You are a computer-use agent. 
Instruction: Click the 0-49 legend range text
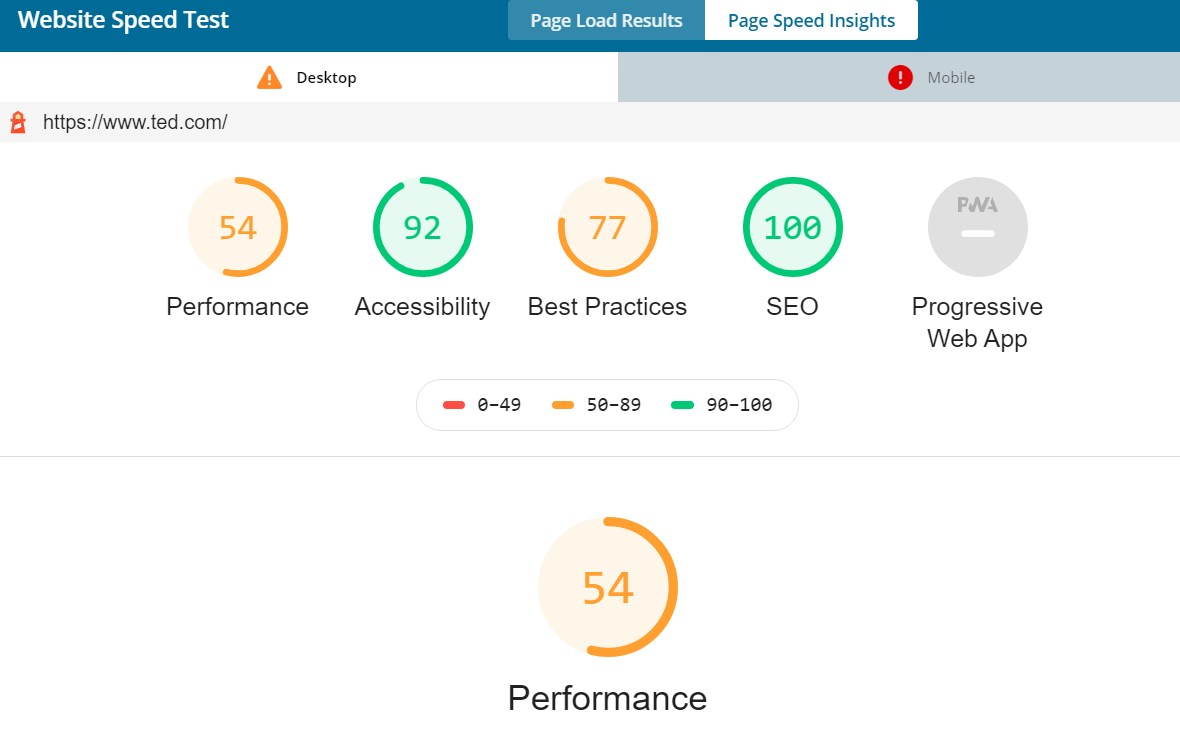click(499, 405)
